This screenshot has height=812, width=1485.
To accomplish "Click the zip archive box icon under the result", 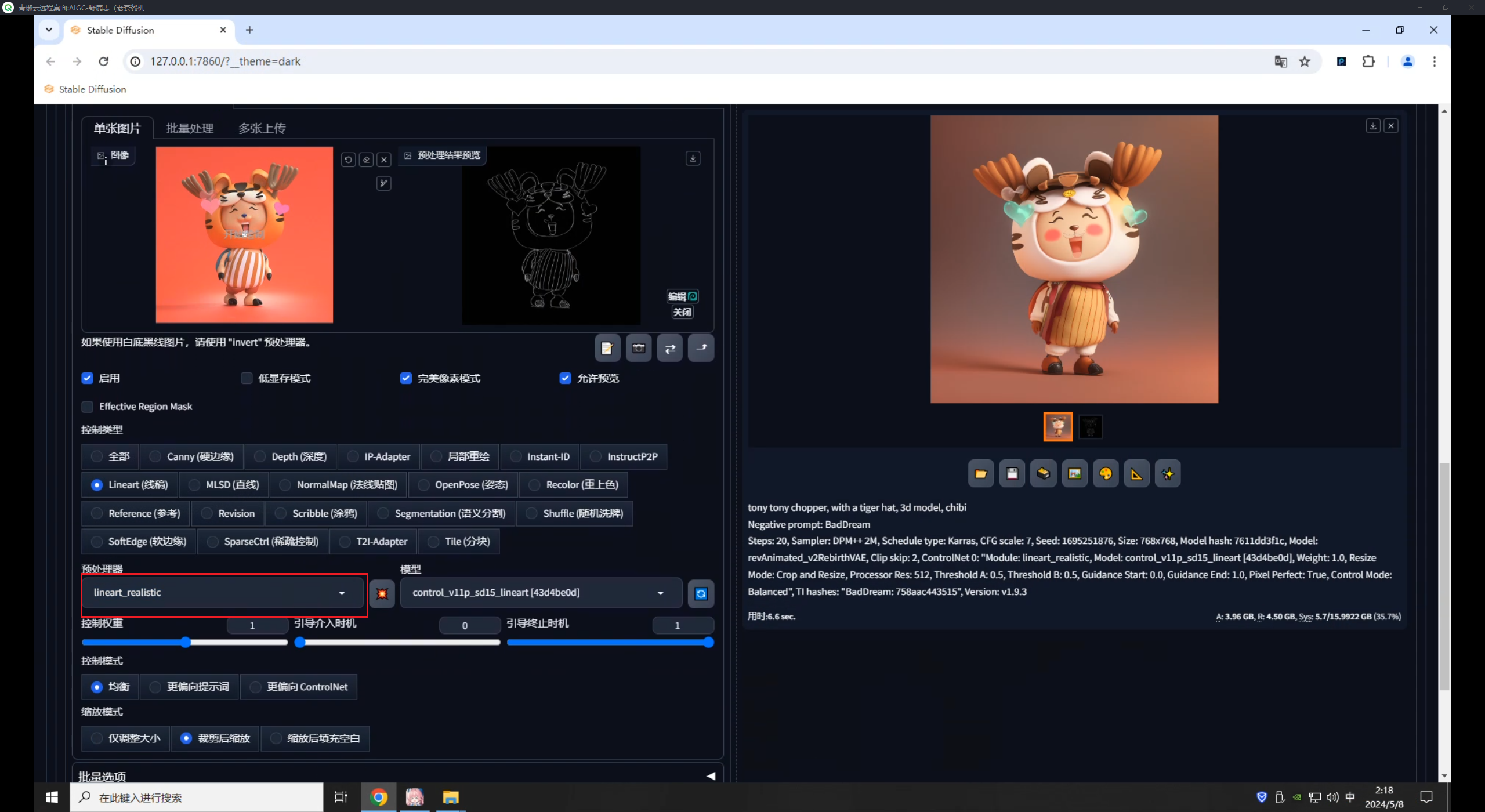I will [x=1043, y=474].
